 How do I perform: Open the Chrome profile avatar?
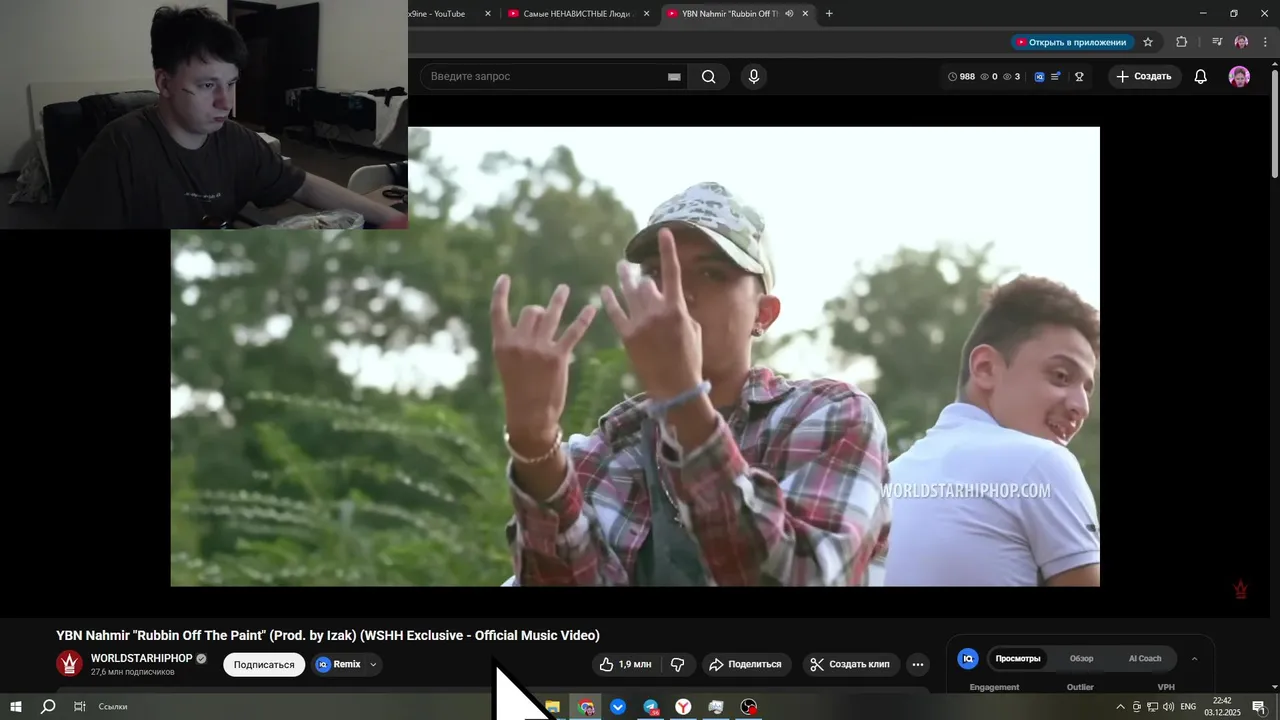pyautogui.click(x=1241, y=42)
